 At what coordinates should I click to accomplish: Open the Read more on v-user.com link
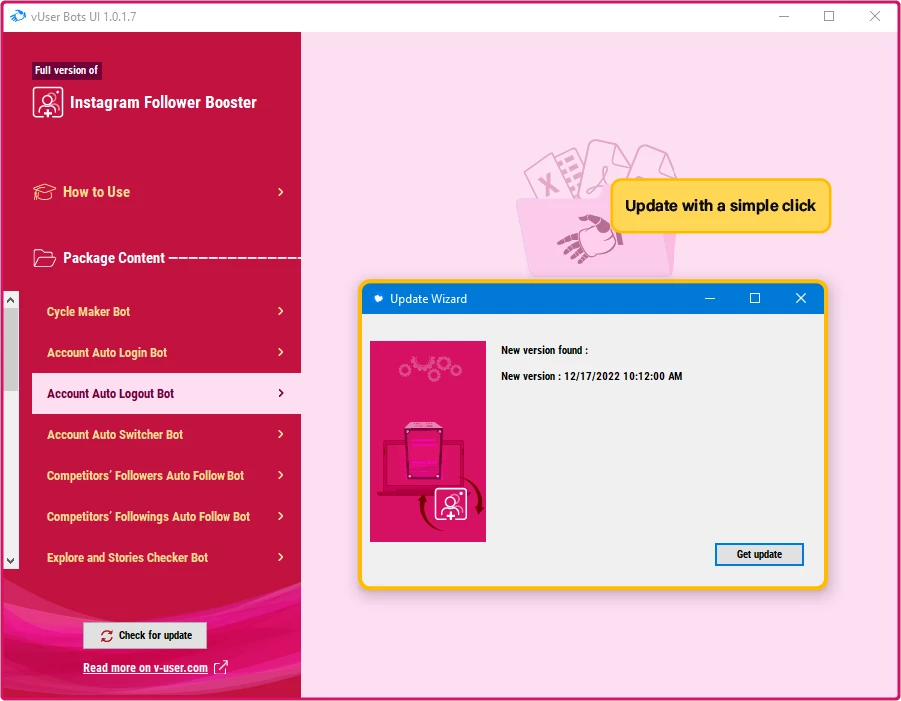click(x=145, y=668)
